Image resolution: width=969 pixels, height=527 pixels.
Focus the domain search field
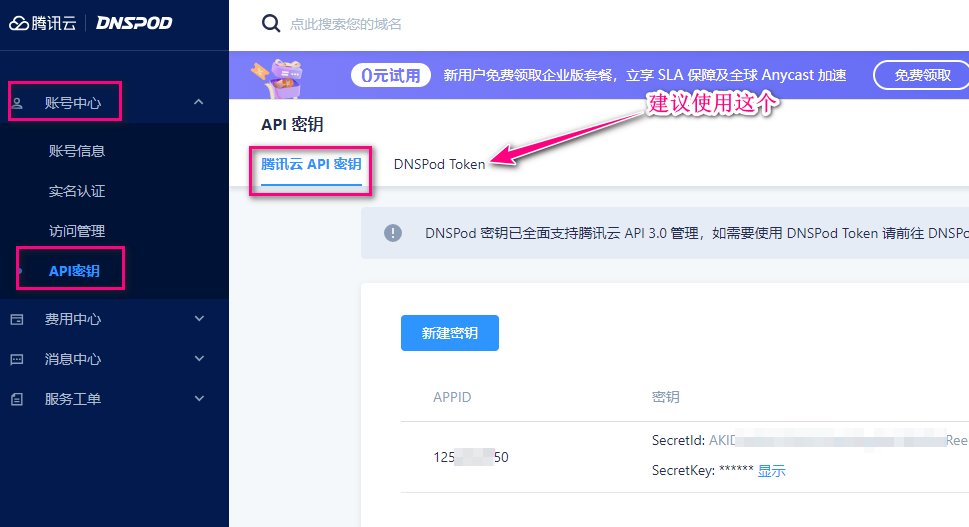[345, 24]
